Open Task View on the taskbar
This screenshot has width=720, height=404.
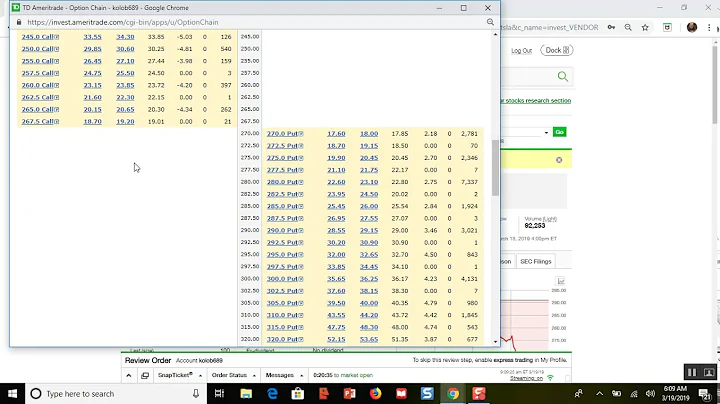click(x=219, y=393)
